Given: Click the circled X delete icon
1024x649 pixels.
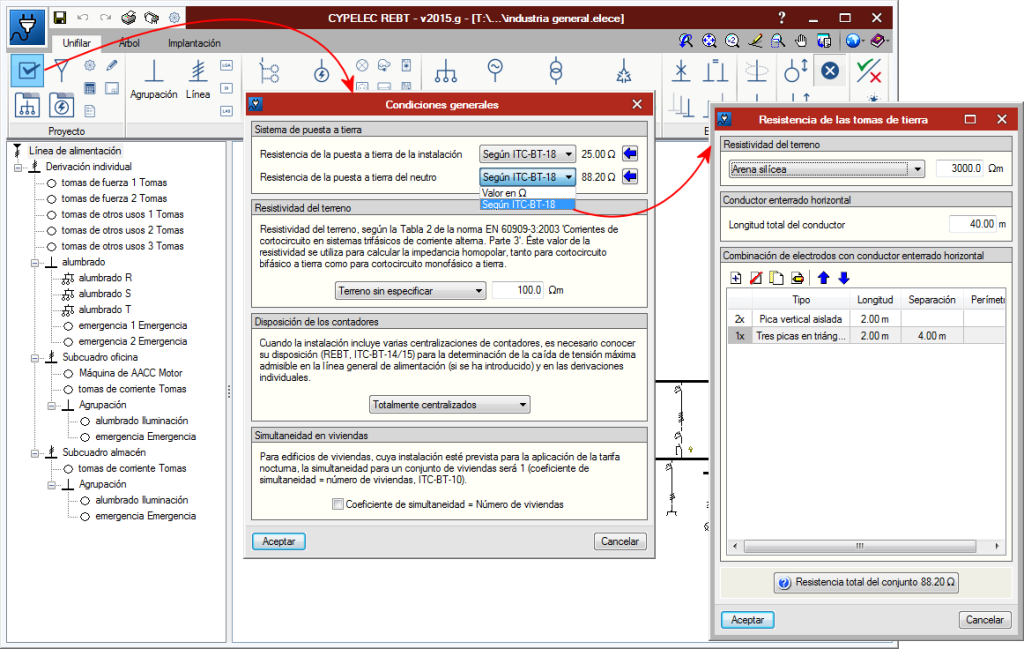Looking at the screenshot, I should (830, 71).
